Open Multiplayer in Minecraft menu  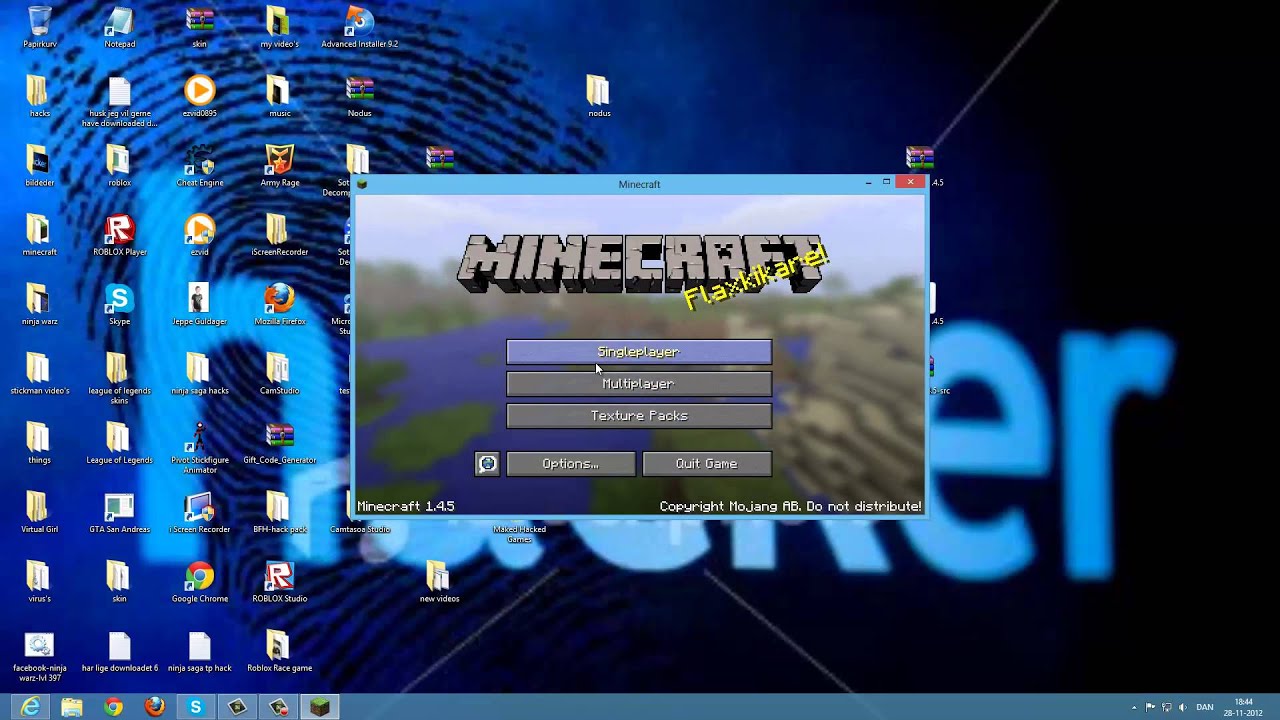click(x=639, y=384)
